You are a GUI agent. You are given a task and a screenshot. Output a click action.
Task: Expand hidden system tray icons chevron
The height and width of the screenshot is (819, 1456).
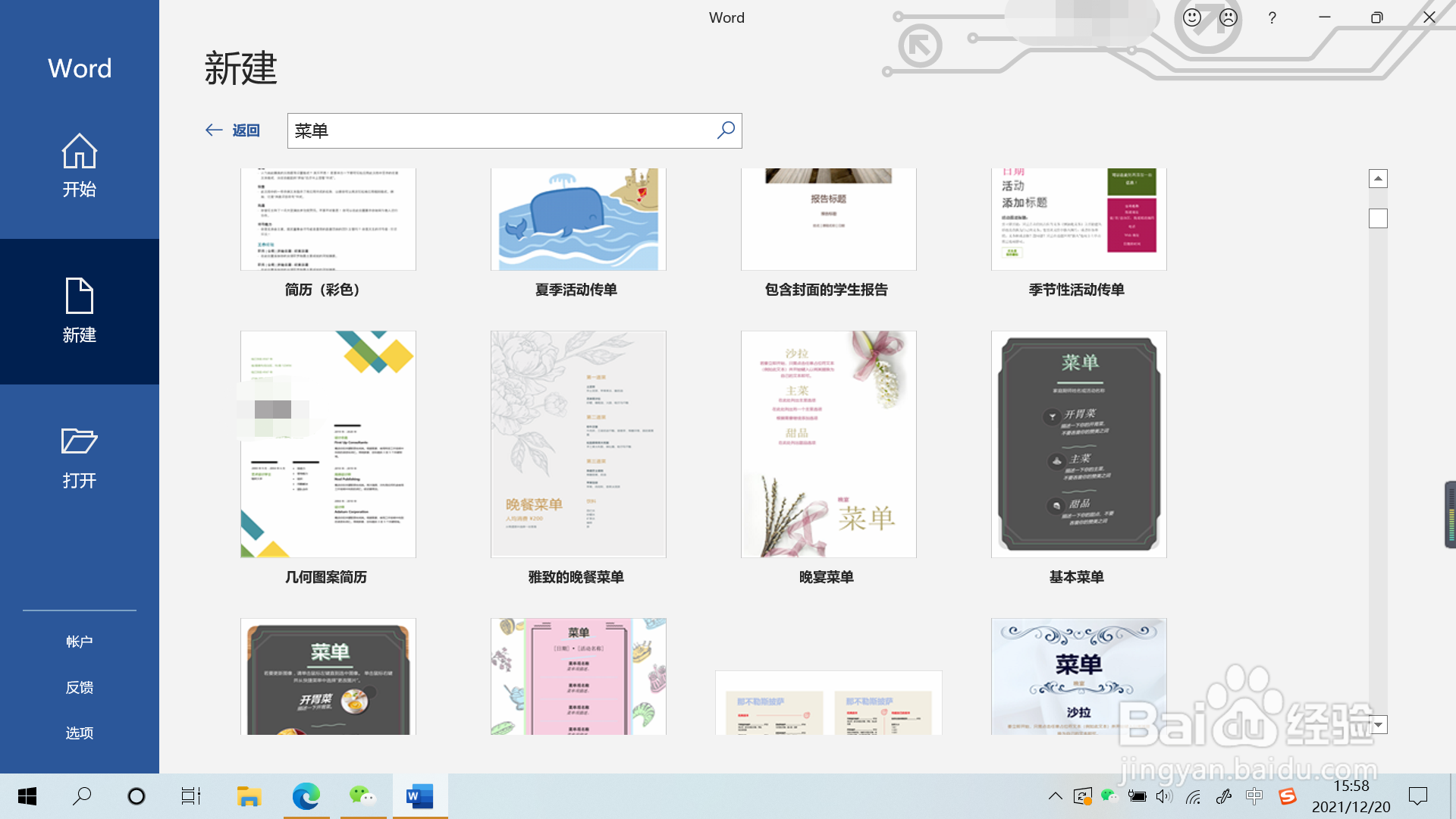click(1055, 795)
